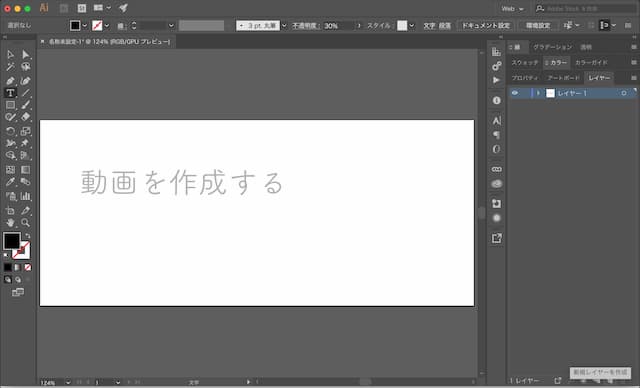Enable Draw Behind mode
The height and width of the screenshot is (388, 640).
[x=18, y=280]
